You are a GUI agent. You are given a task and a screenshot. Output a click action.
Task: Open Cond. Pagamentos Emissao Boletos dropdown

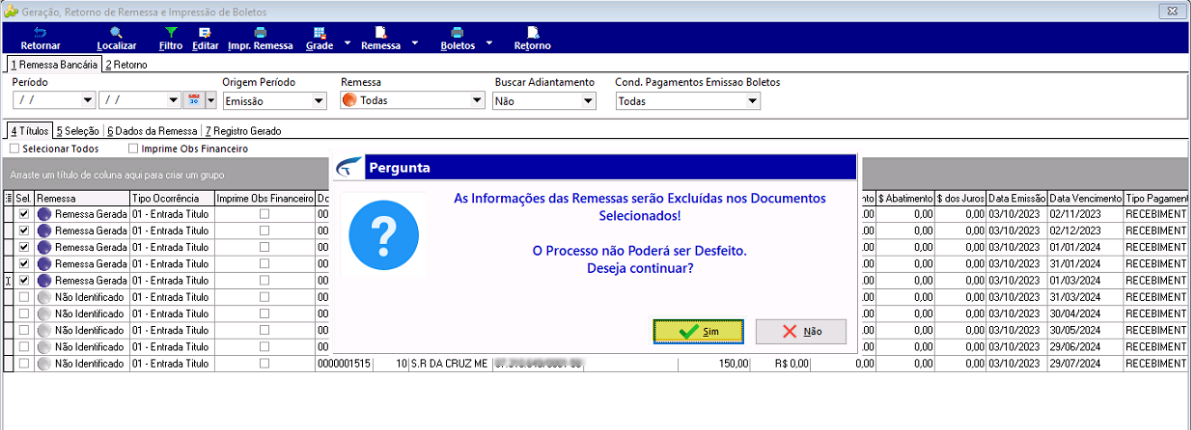(753, 100)
